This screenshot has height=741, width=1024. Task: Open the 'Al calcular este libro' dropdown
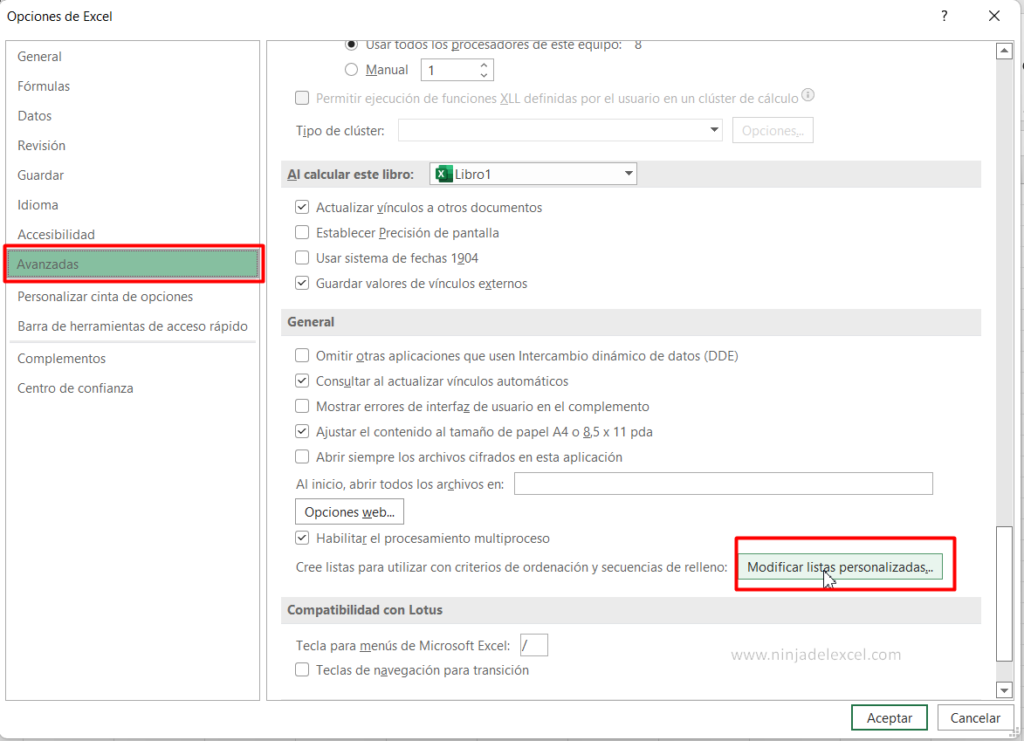pos(628,173)
